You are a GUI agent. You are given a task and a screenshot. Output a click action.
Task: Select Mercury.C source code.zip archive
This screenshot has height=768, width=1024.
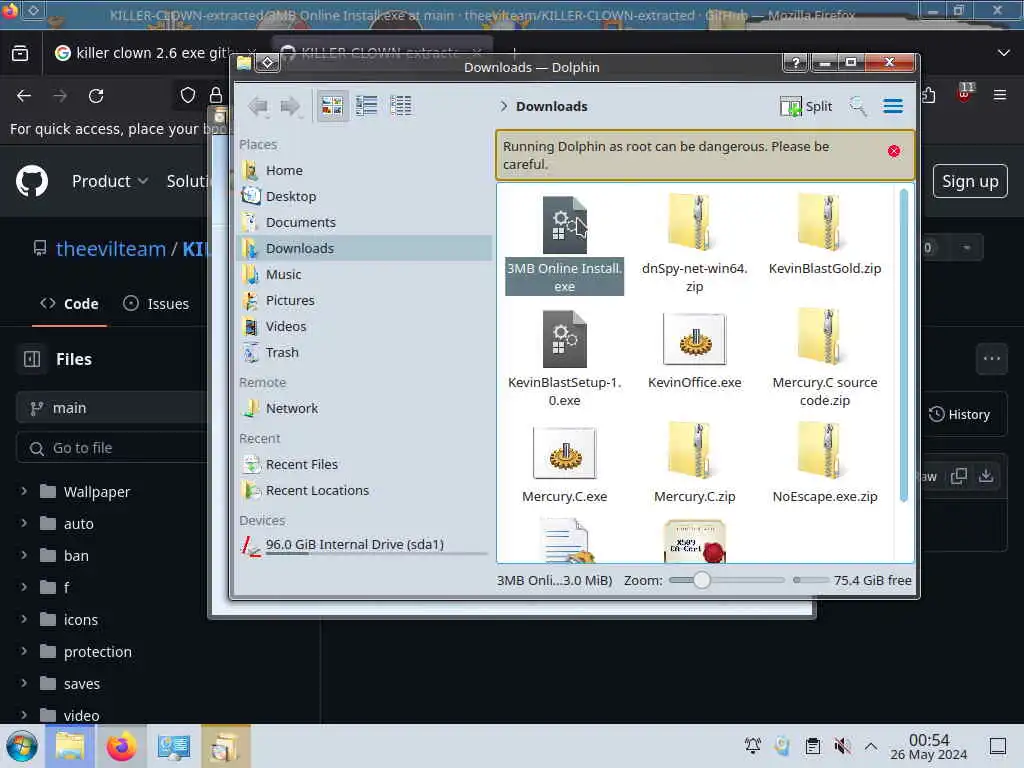coord(825,359)
